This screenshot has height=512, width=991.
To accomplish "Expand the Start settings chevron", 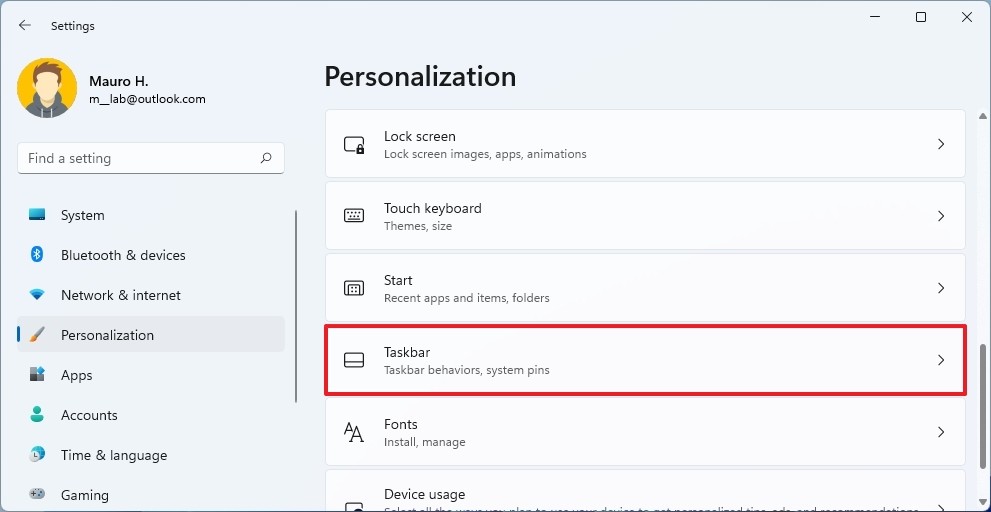I will click(940, 288).
